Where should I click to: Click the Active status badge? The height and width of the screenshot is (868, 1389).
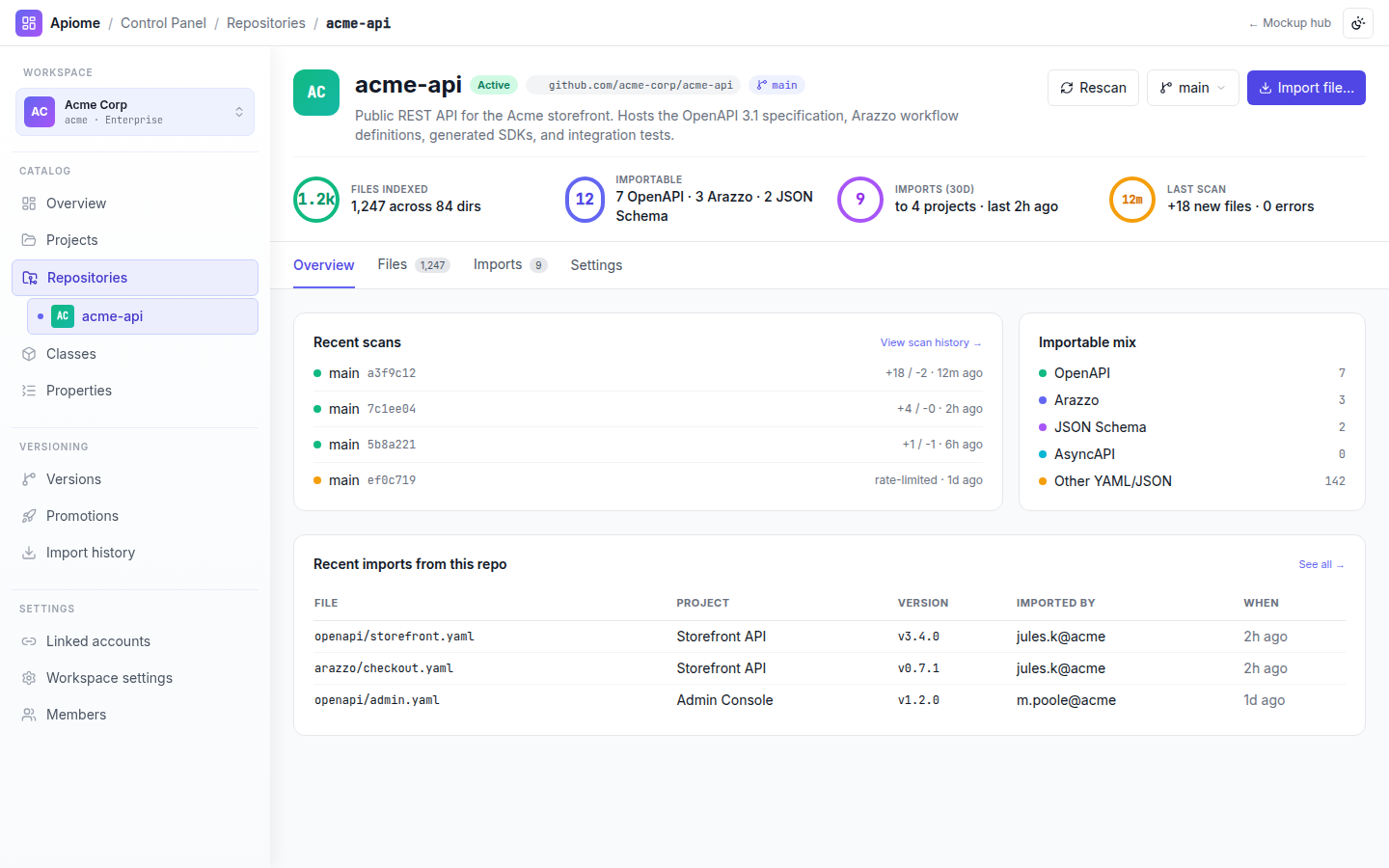(494, 85)
